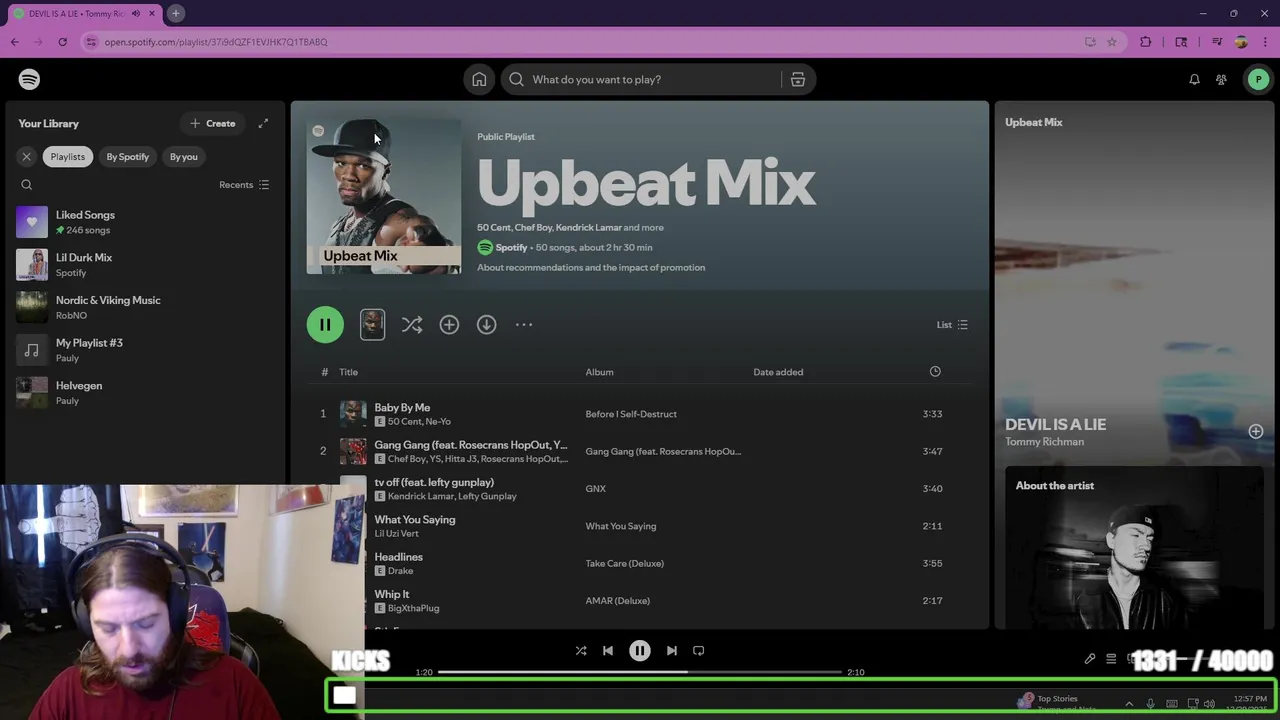Skip to previous track in player bar
Image resolution: width=1280 pixels, height=720 pixels.
pos(608,651)
